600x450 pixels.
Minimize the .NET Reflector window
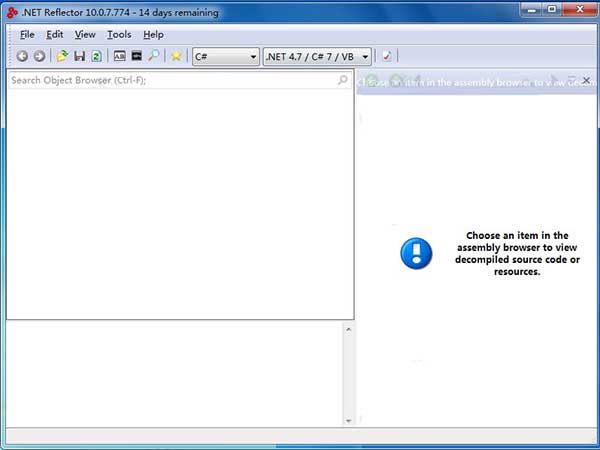(x=532, y=10)
